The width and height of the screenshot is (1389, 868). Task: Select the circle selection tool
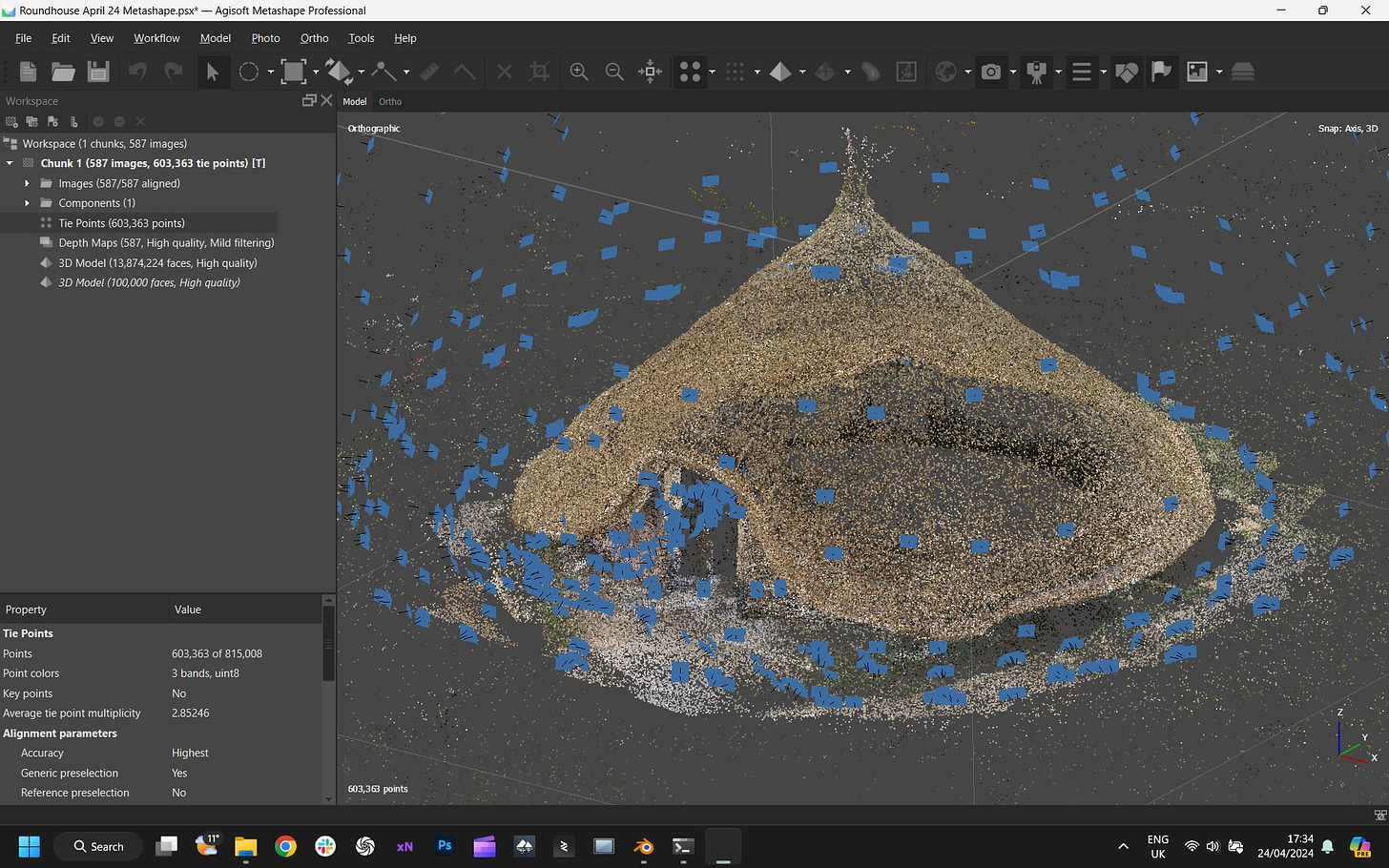pyautogui.click(x=249, y=72)
